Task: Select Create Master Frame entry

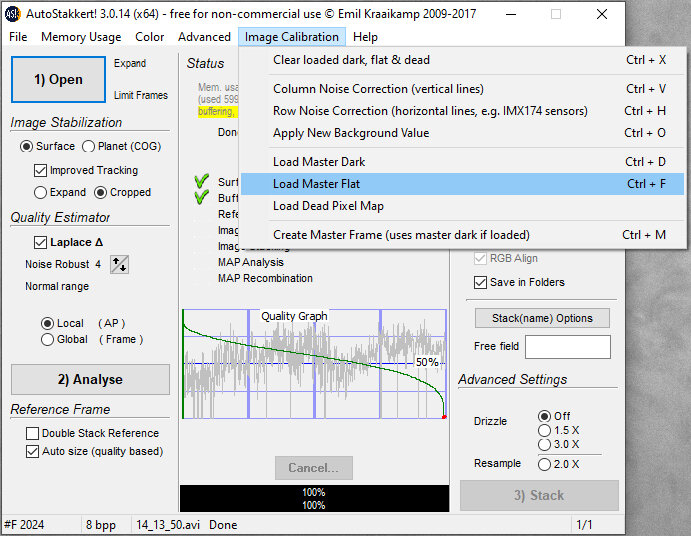Action: pos(463,235)
